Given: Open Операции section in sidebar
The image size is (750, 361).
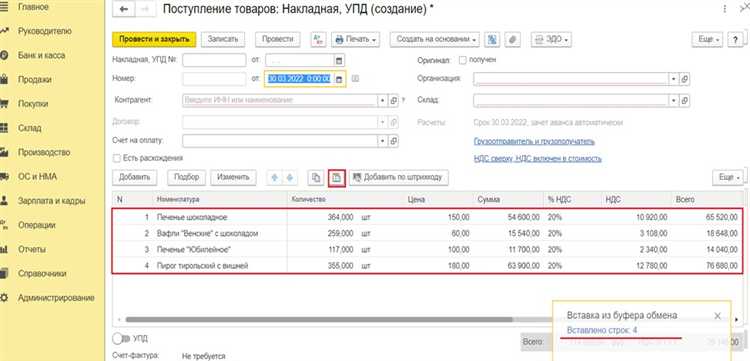Looking at the screenshot, I should (37, 225).
